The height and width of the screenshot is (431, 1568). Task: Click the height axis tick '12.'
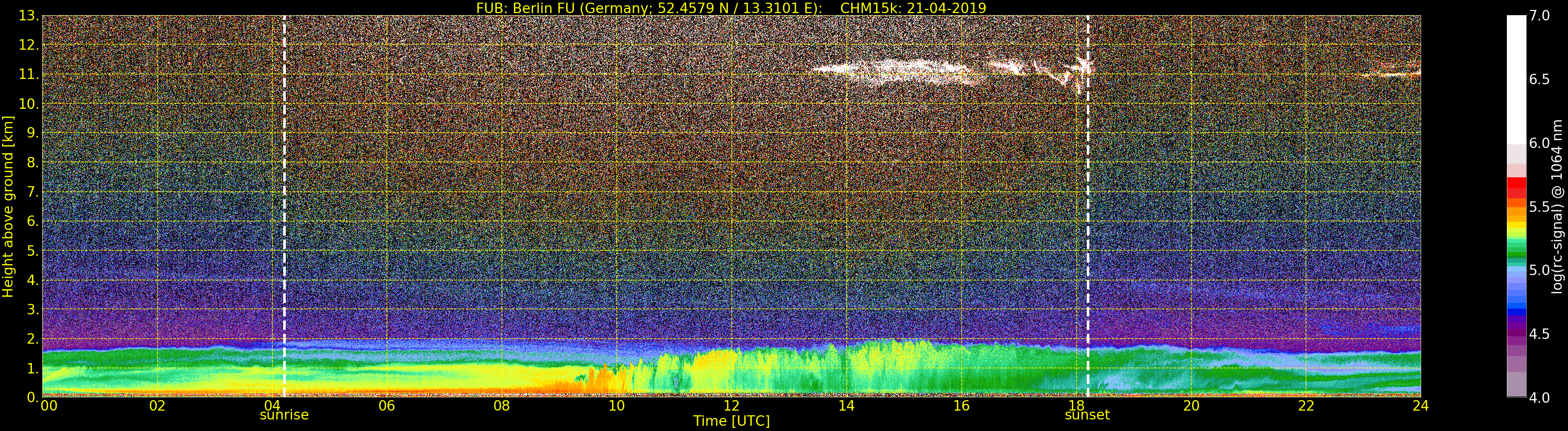click(x=29, y=45)
